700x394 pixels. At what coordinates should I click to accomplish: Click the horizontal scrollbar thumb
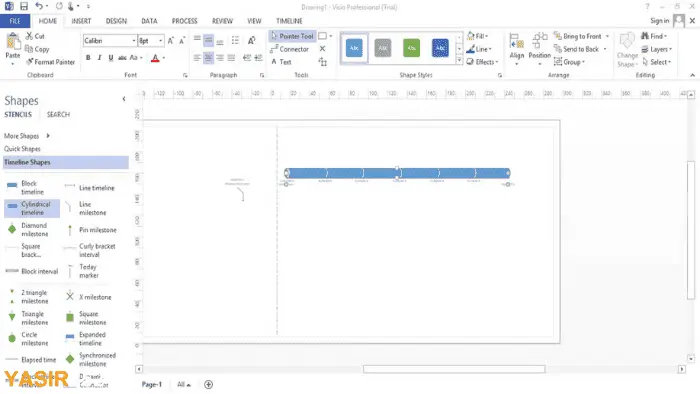click(454, 369)
